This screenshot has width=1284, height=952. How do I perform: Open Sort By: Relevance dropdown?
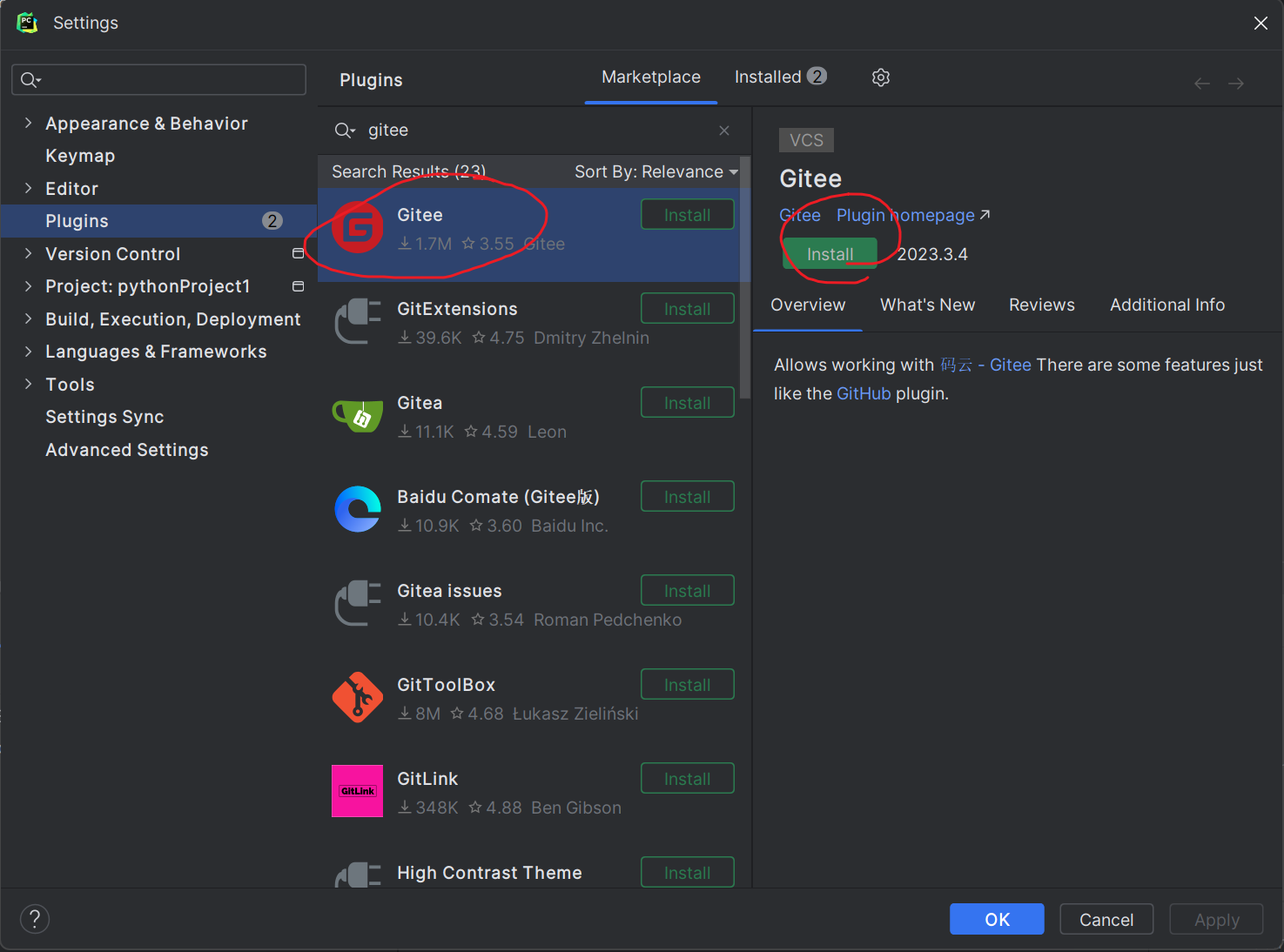pos(656,171)
